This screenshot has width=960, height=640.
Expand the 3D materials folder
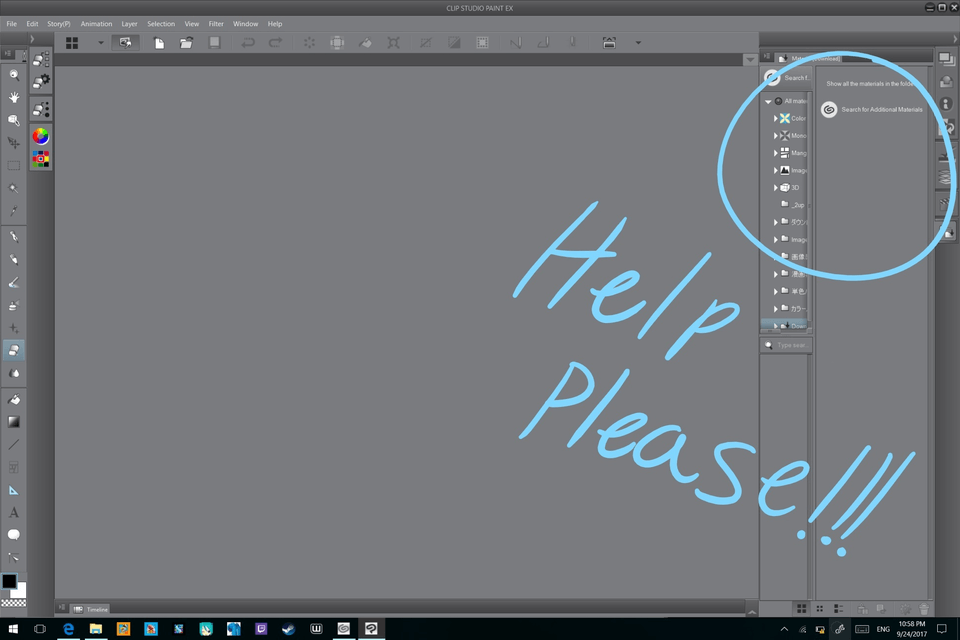pyautogui.click(x=775, y=188)
